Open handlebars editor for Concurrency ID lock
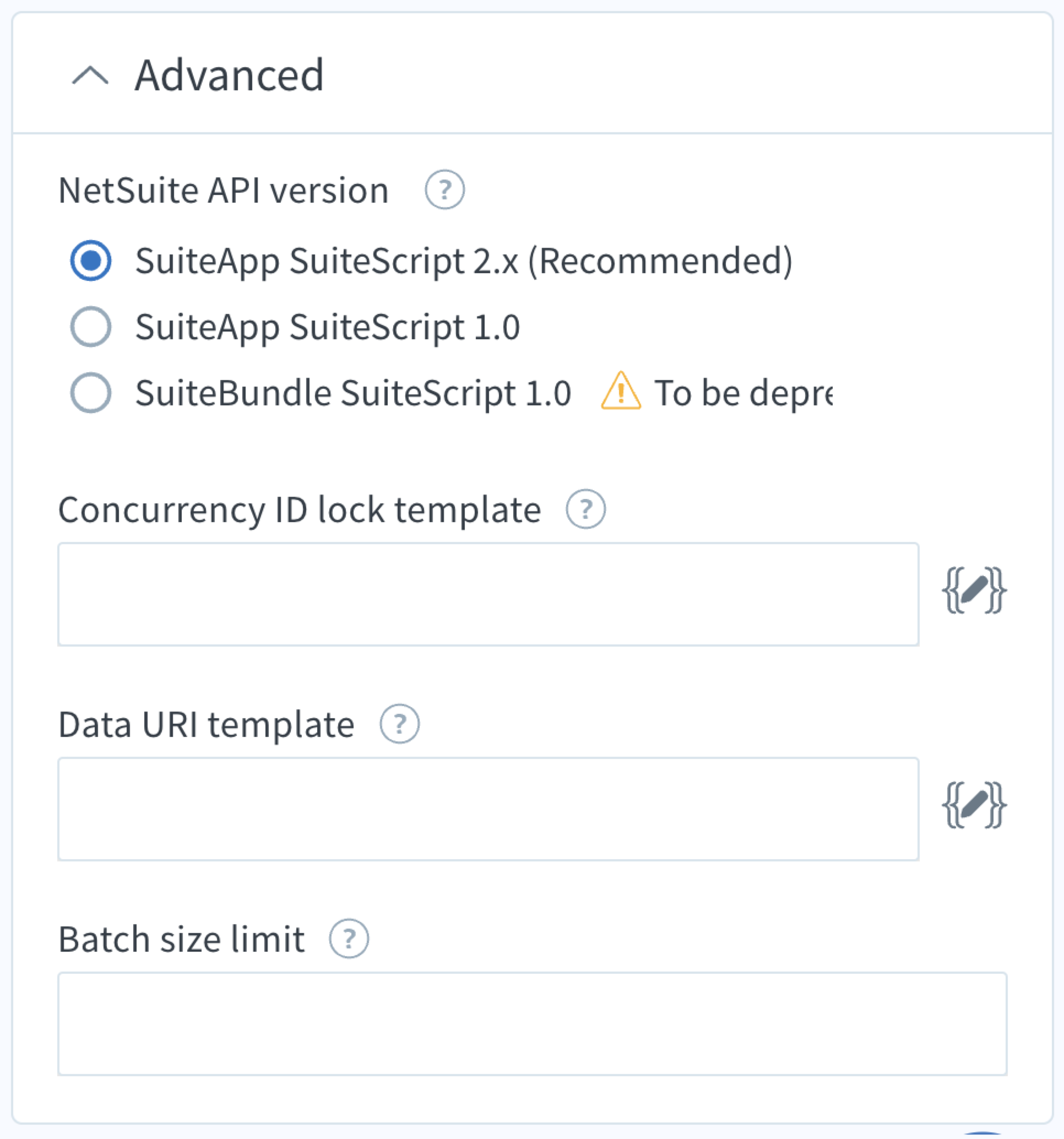The image size is (1064, 1139). click(974, 590)
